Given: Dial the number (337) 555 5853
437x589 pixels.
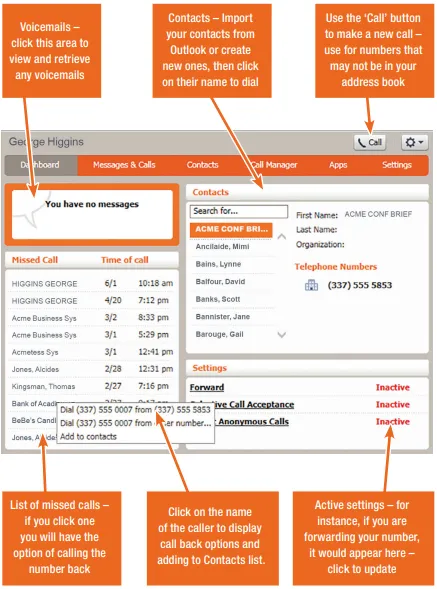Looking at the screenshot, I should pyautogui.click(x=360, y=285).
